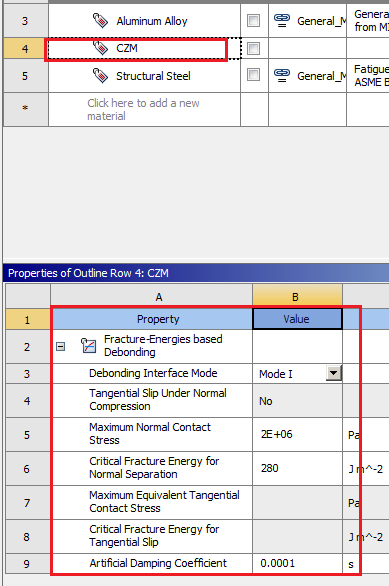Select the Aluminum Alloy material row
The height and width of the screenshot is (586, 389).
click(x=144, y=21)
